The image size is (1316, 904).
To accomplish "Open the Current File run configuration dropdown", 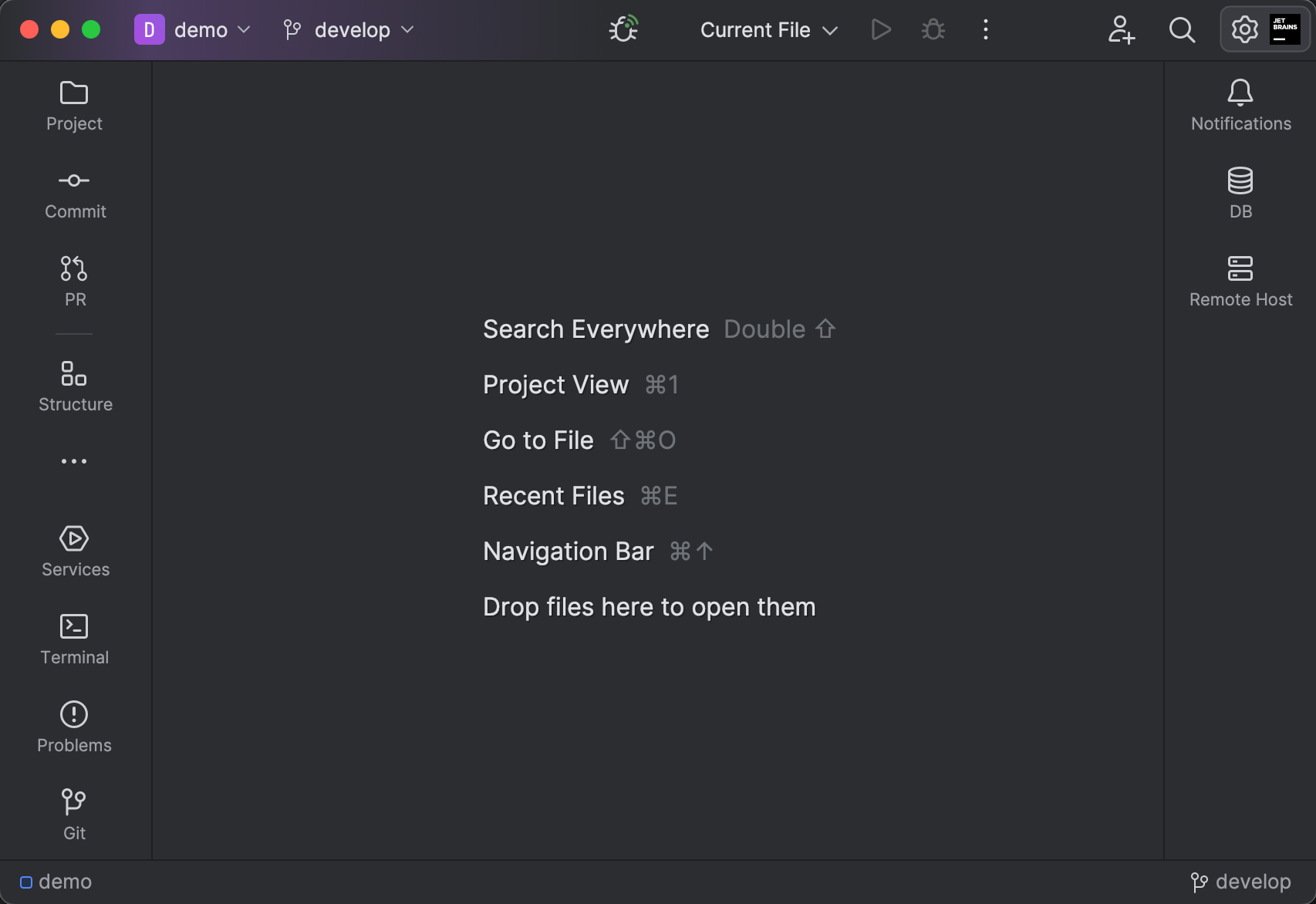I will pos(768,29).
